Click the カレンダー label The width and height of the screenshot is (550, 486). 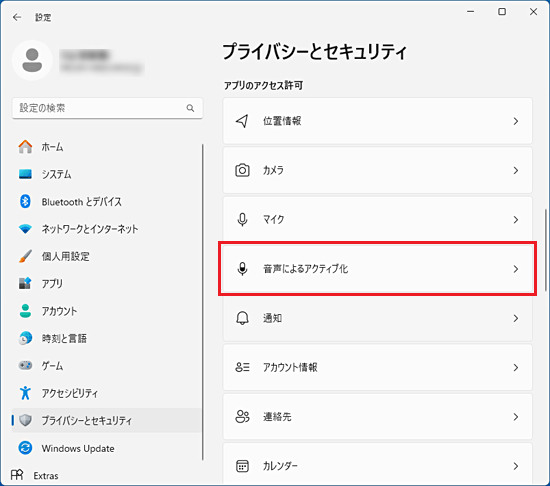(280, 466)
